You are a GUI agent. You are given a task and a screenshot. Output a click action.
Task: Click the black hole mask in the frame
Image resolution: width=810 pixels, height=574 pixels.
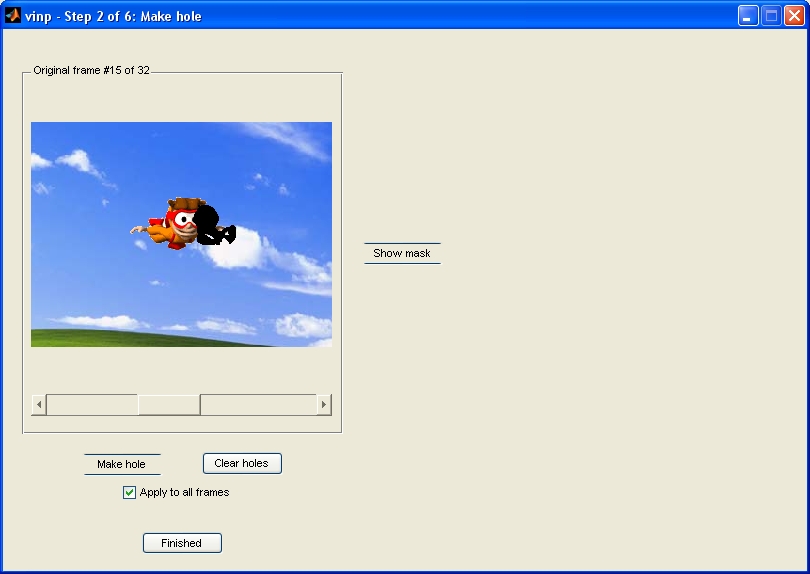pos(211,226)
